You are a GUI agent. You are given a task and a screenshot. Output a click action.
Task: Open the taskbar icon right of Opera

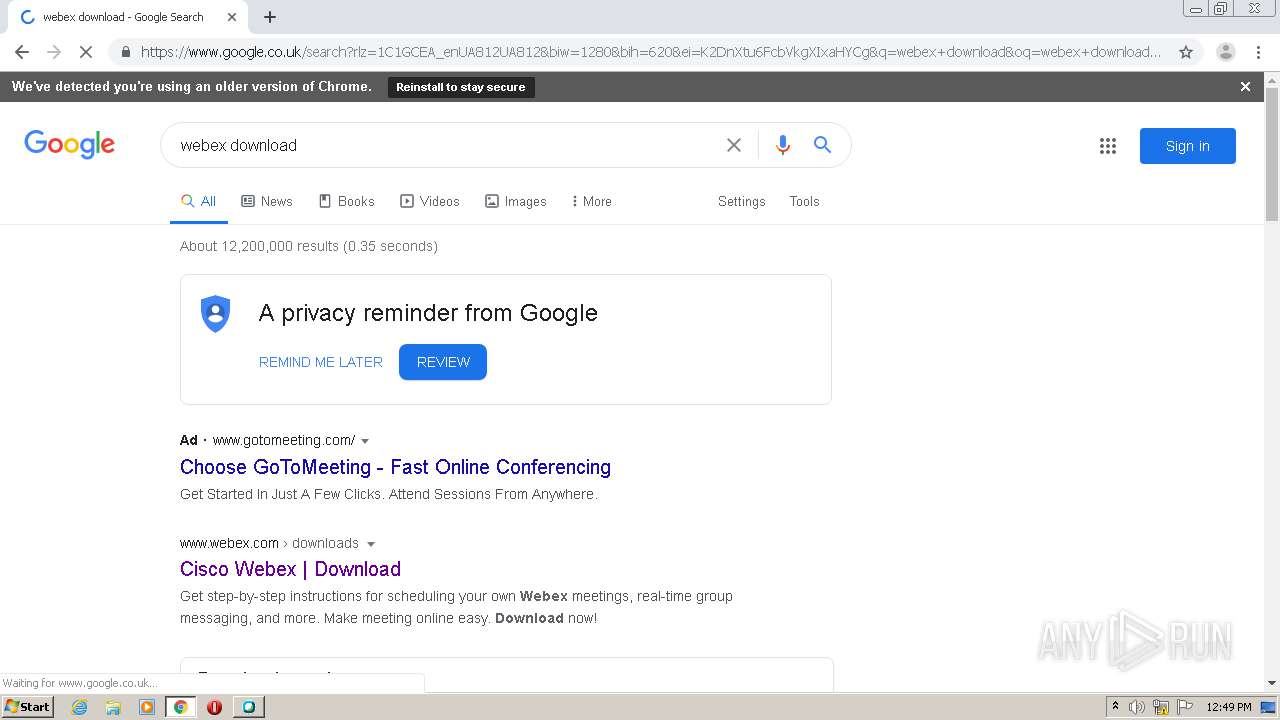[248, 707]
